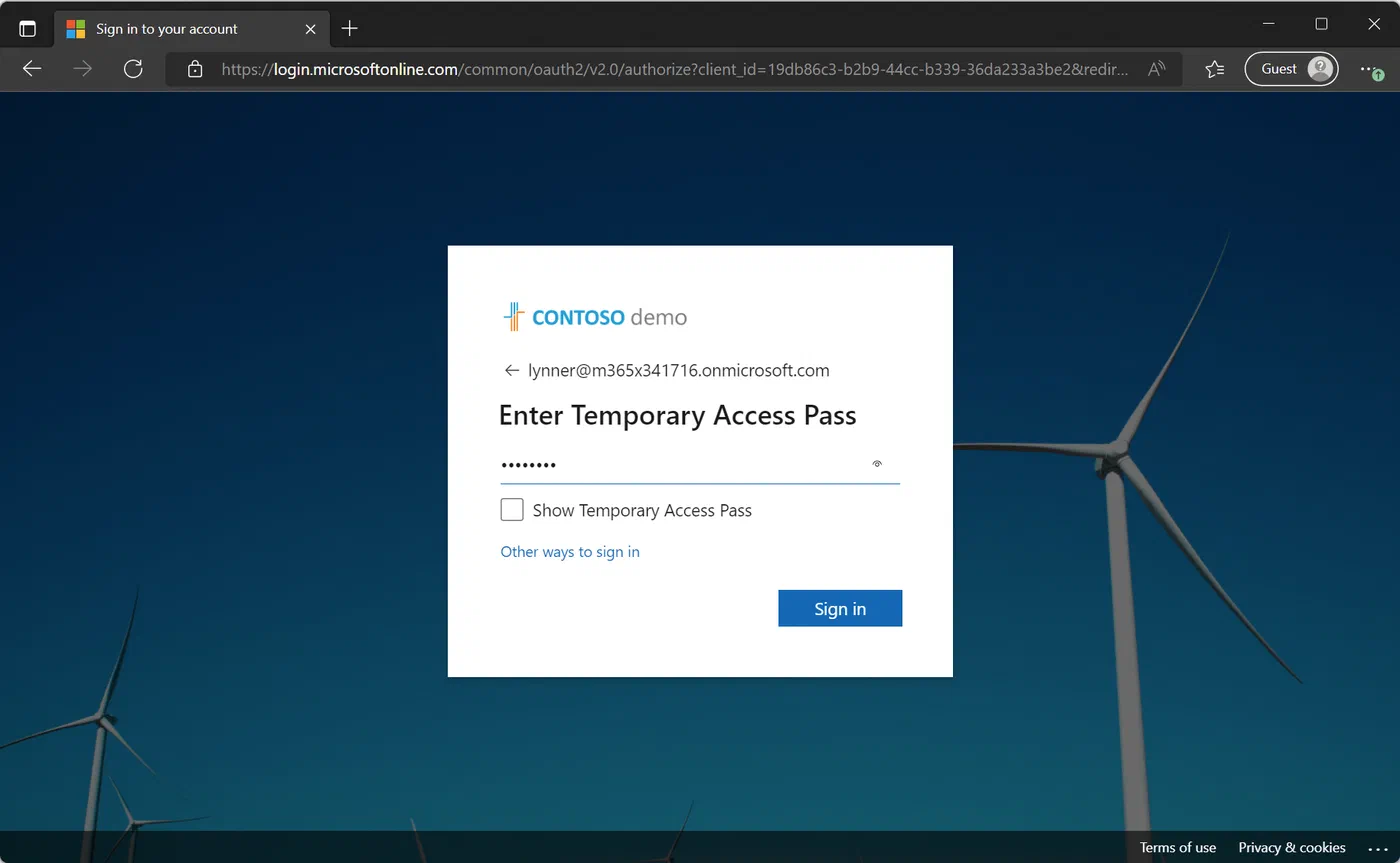Image resolution: width=1400 pixels, height=863 pixels.
Task: Open the Privacy & cookies link
Action: coord(1292,848)
